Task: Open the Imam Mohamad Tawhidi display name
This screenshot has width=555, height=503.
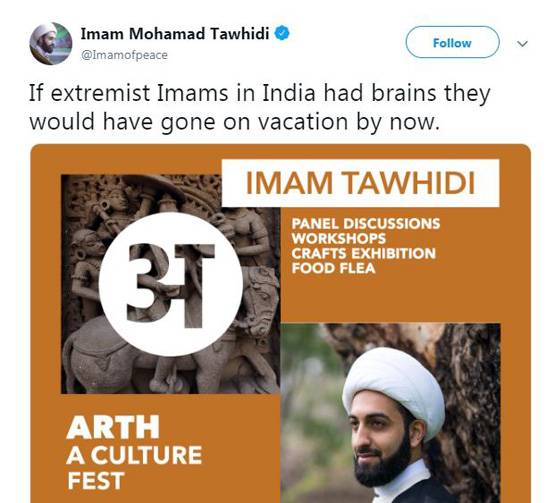Action: coord(175,34)
